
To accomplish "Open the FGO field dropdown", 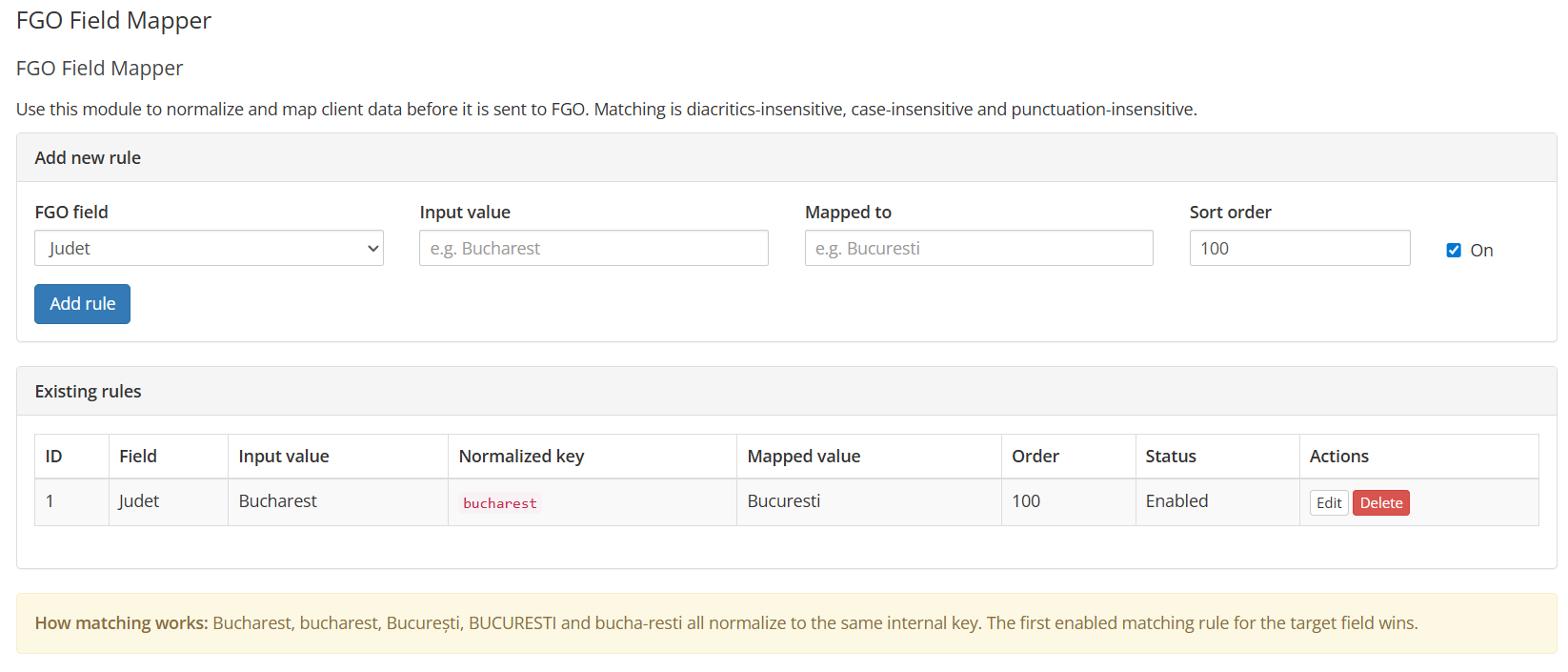I will tap(209, 248).
